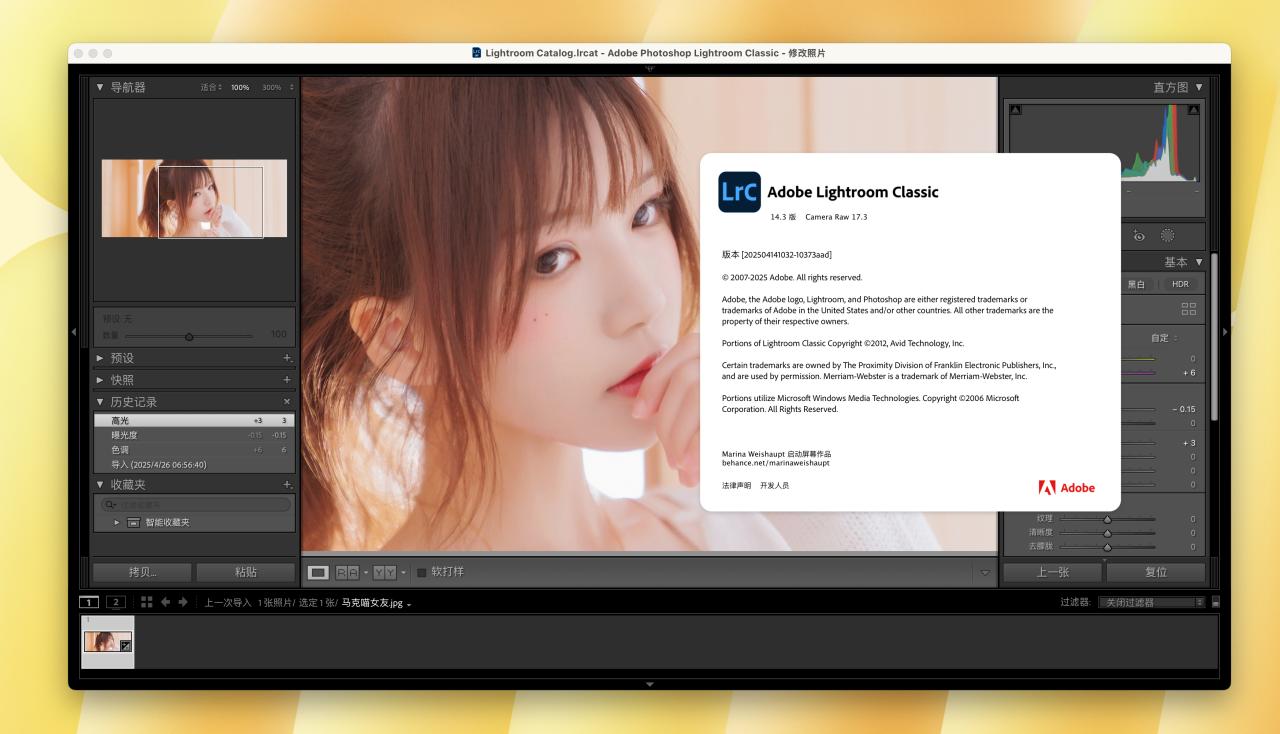Enable the soft proofing checkbox
This screenshot has width=1280, height=734.
point(422,572)
